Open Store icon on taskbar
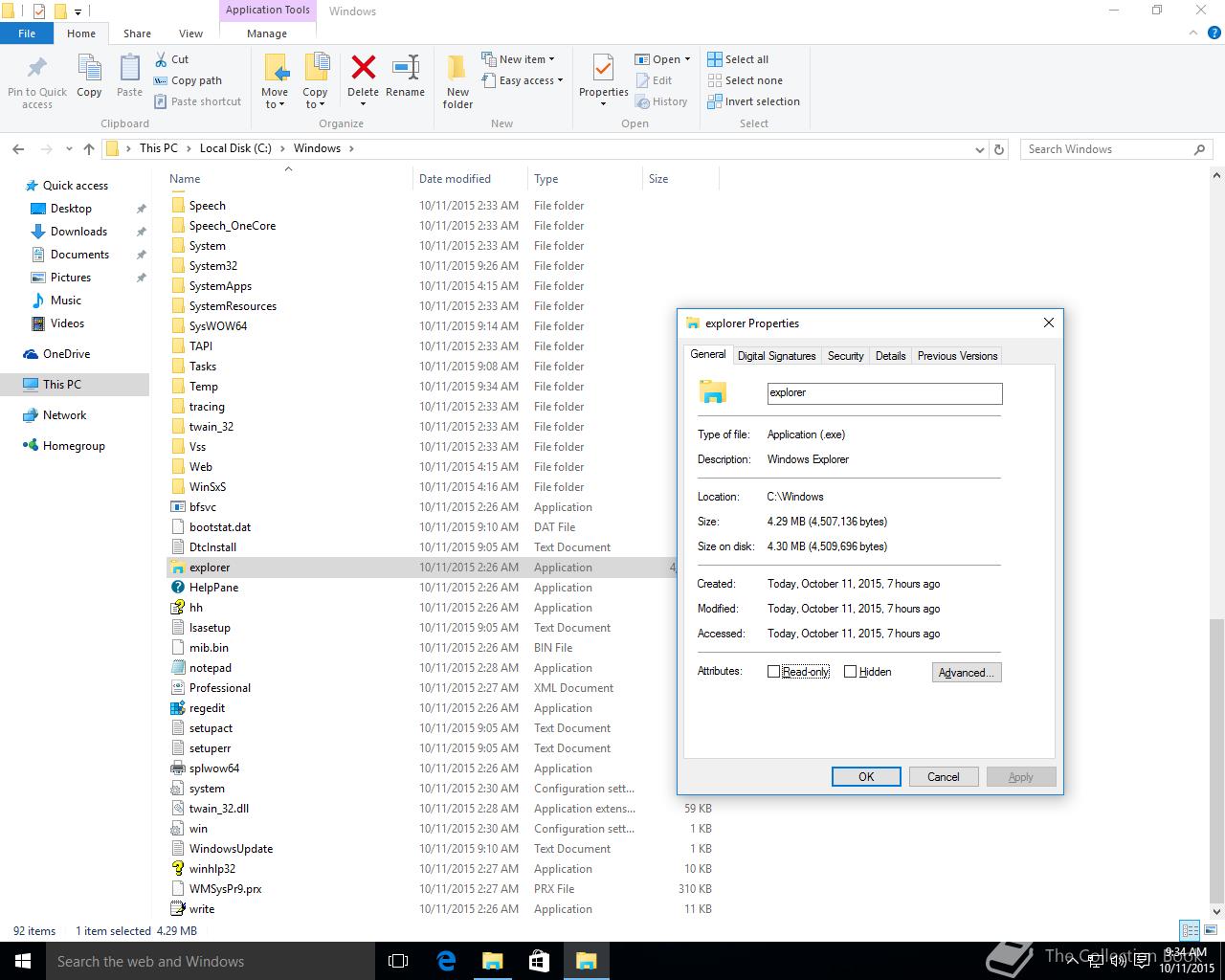The height and width of the screenshot is (980, 1225). tap(539, 961)
